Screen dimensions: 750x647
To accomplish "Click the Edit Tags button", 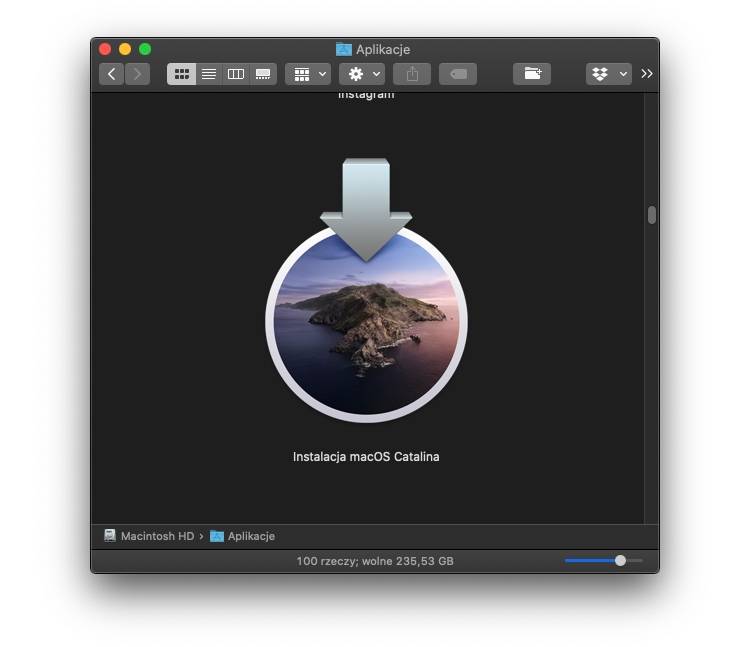I will point(458,74).
